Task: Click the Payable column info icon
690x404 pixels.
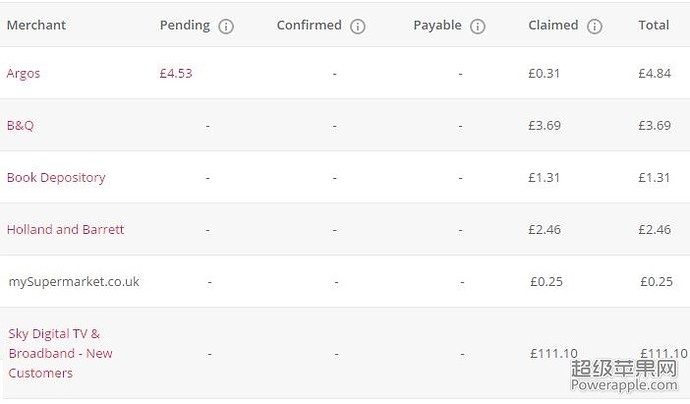Action: pyautogui.click(x=477, y=26)
